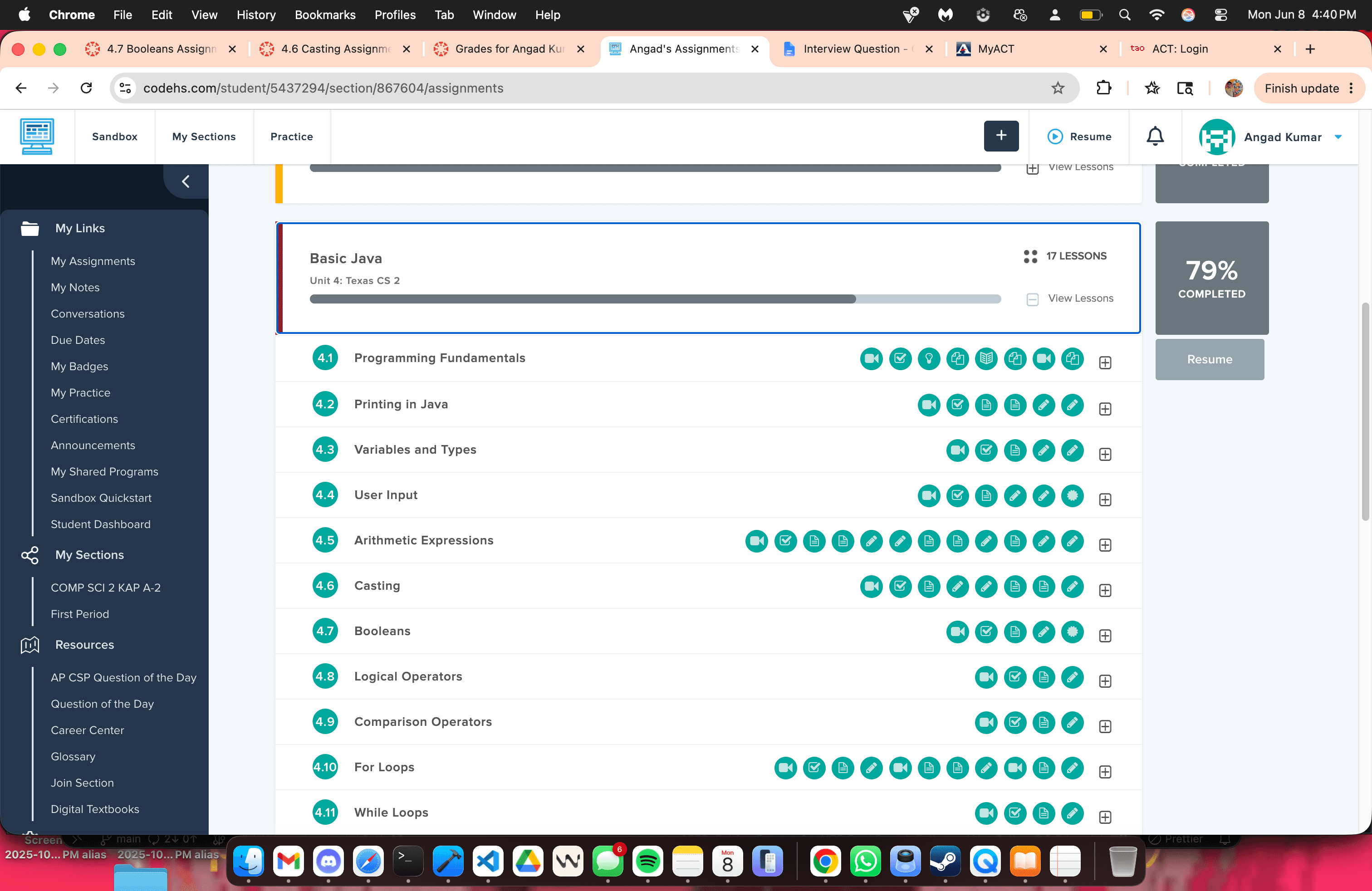Click the Finish update button
Screen dimensions: 1372x891
[x=1308, y=88]
